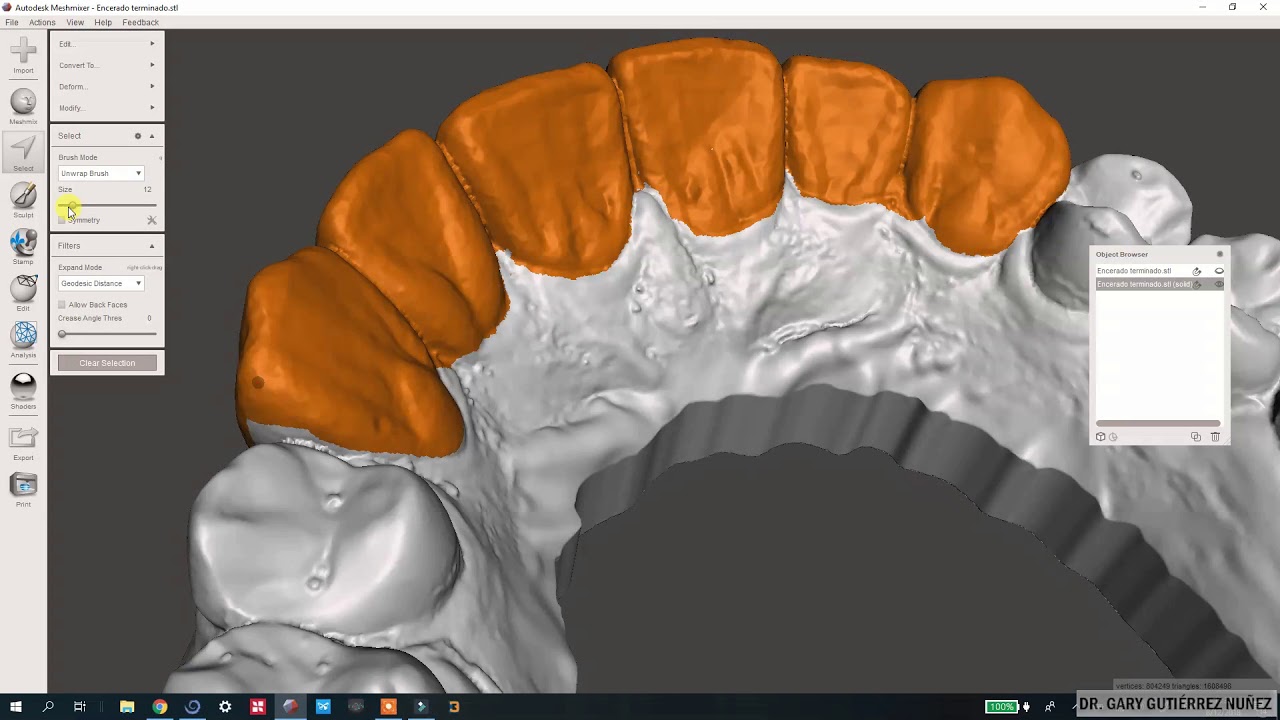The height and width of the screenshot is (720, 1280).
Task: Expand the Modify... submenu
Action: click(107, 107)
